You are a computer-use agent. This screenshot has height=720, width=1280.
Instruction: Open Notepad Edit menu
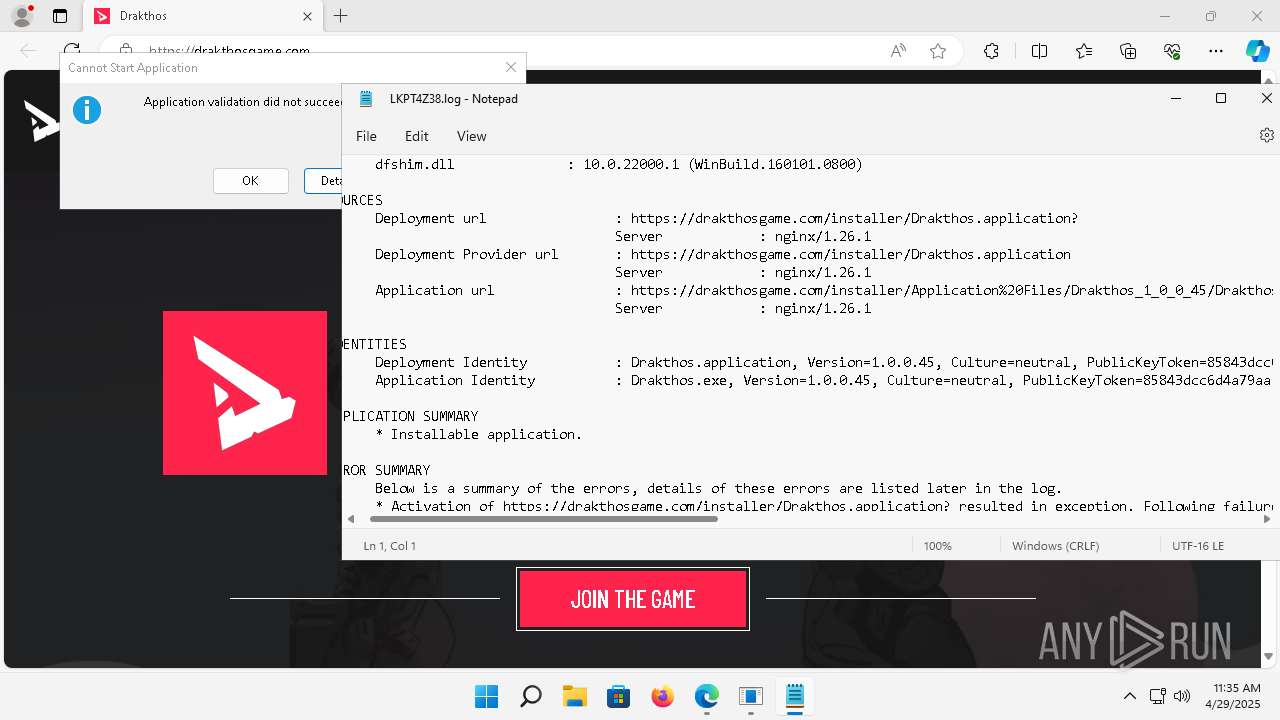416,136
